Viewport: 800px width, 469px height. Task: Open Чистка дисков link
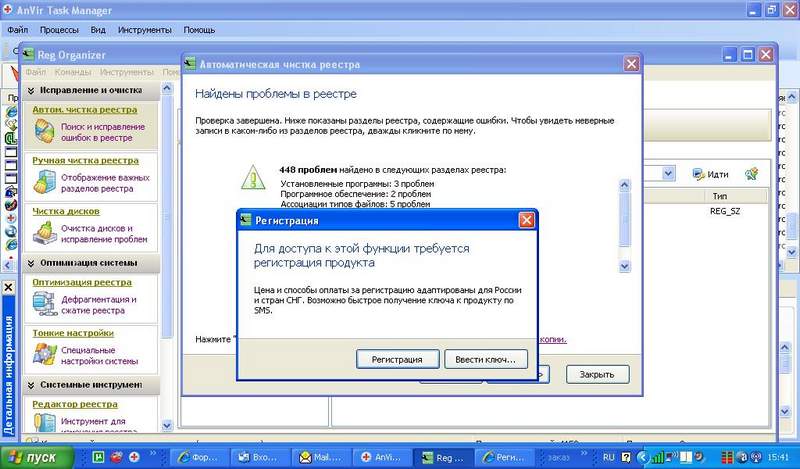click(66, 211)
